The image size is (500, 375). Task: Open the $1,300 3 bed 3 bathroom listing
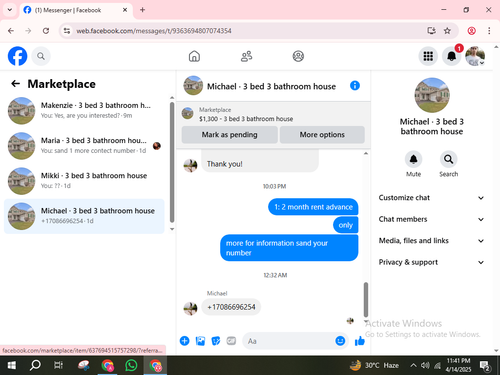click(x=246, y=114)
